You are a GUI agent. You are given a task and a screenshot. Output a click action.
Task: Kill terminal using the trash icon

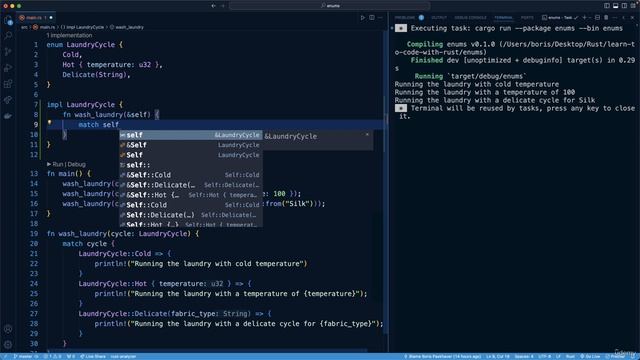606,18
